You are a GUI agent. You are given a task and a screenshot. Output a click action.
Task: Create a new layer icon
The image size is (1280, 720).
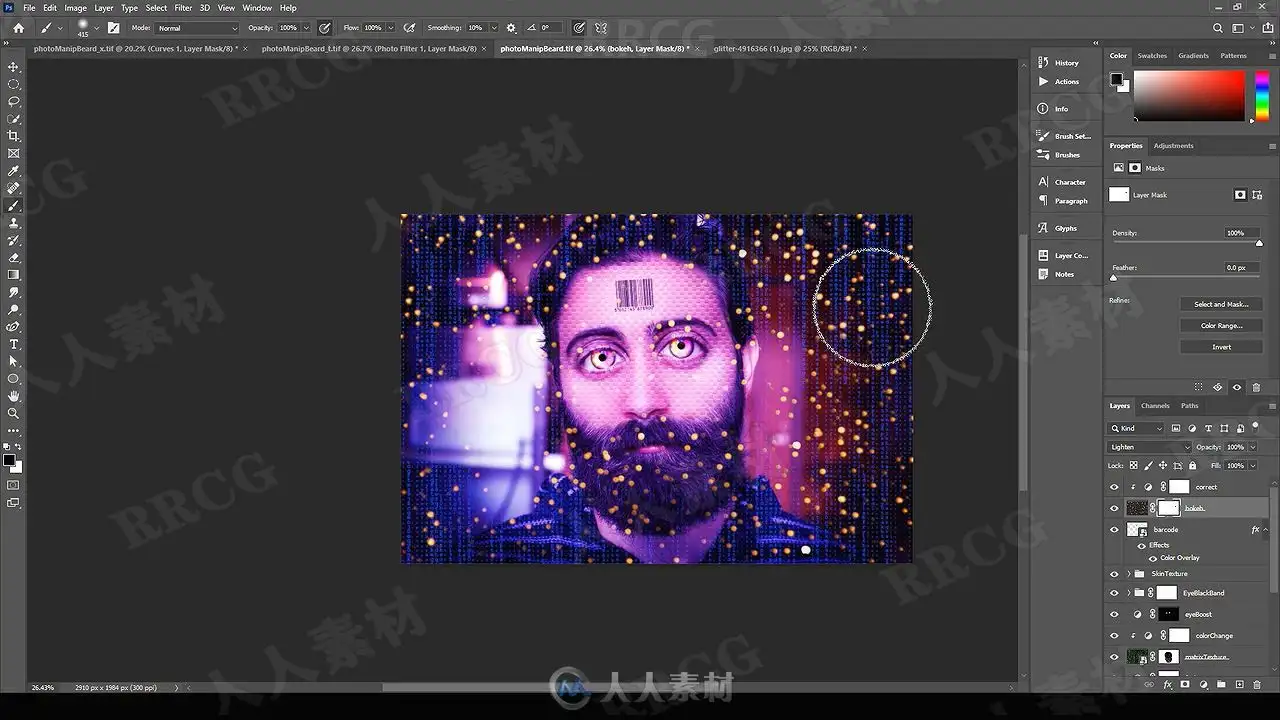point(1239,685)
